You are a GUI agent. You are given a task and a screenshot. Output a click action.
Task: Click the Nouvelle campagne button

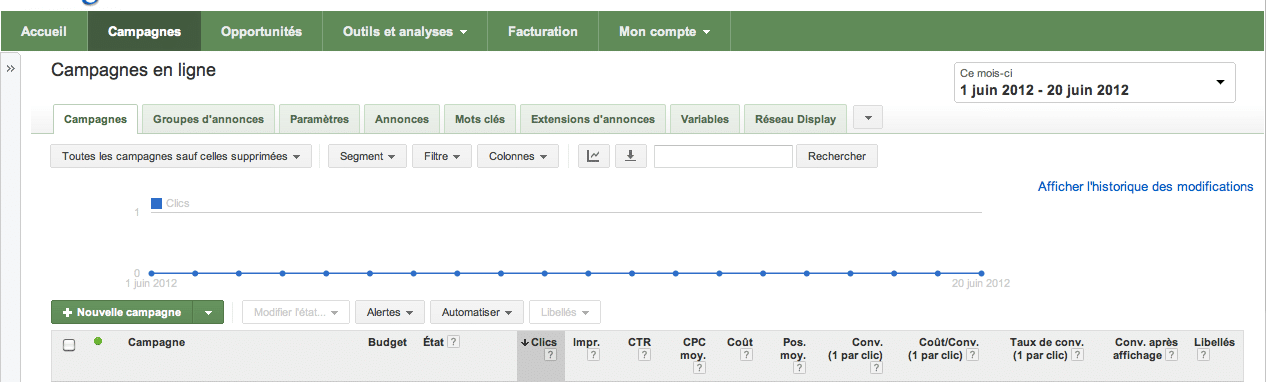click(122, 312)
